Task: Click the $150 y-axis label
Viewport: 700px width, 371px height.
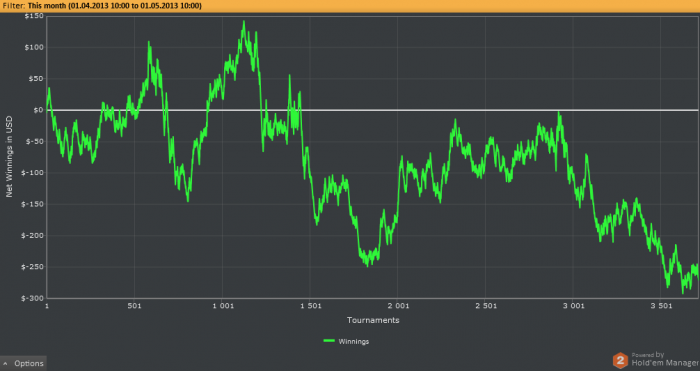Action: [x=35, y=16]
